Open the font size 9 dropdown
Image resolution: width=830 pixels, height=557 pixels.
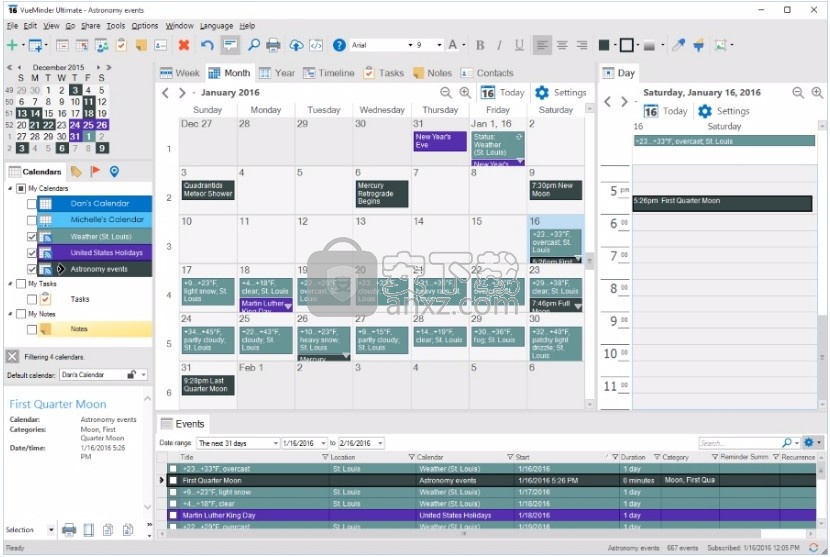[439, 46]
